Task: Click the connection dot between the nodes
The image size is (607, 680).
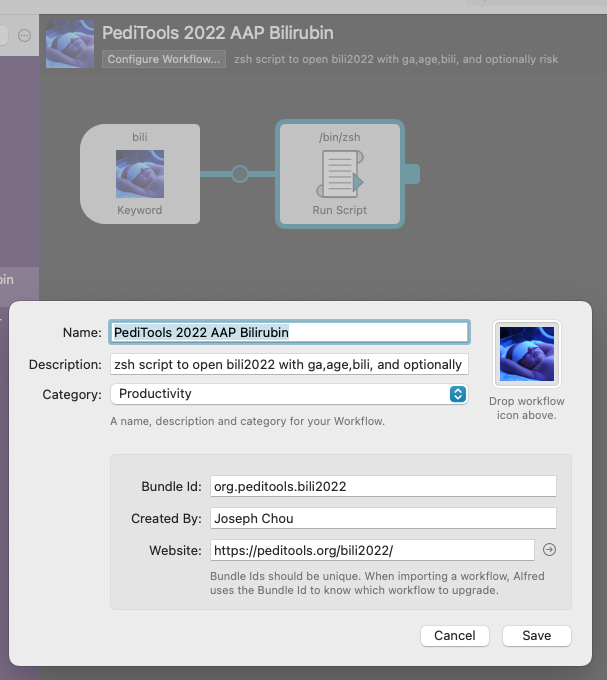Action: (240, 174)
